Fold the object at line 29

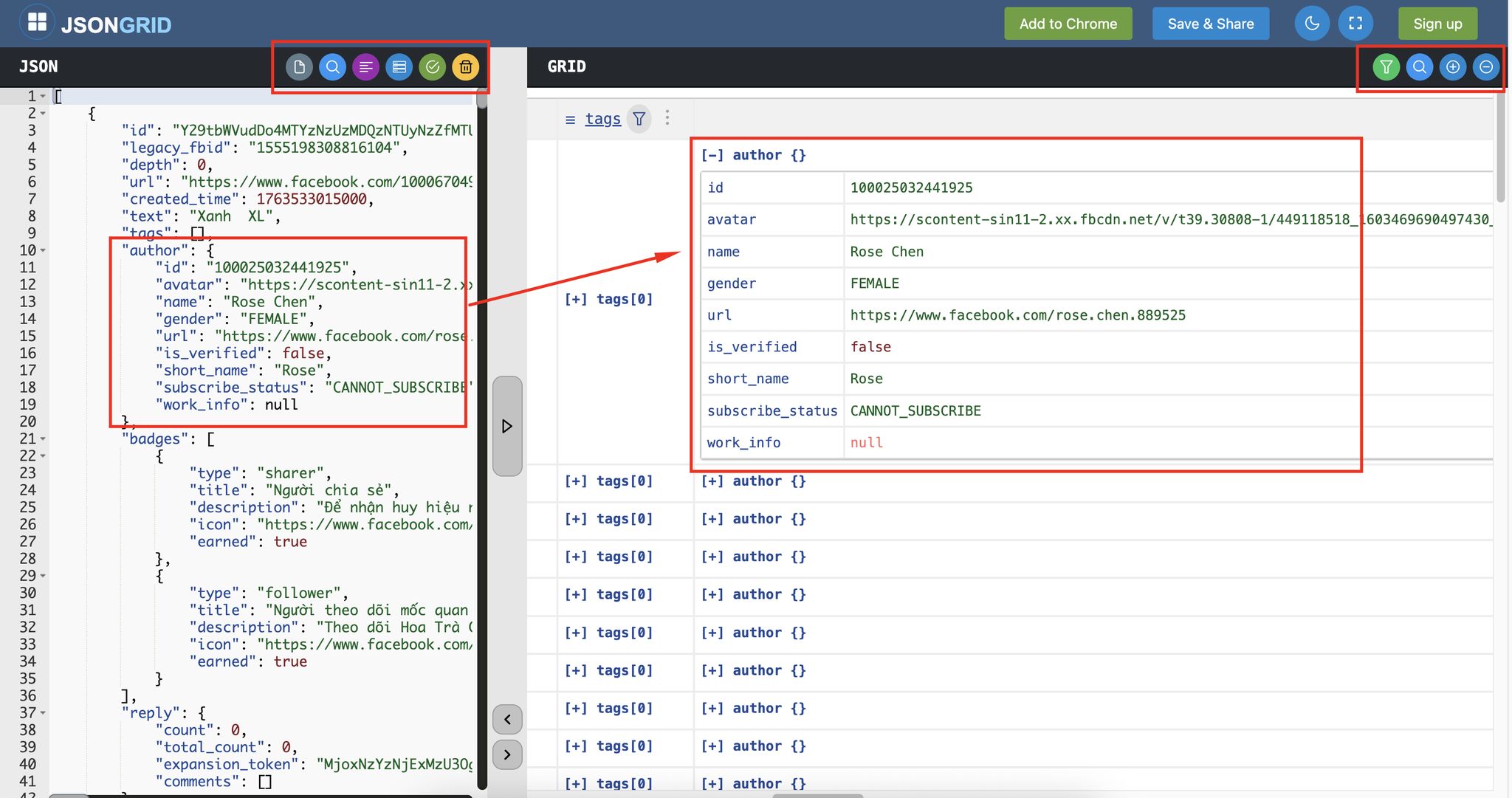(43, 576)
